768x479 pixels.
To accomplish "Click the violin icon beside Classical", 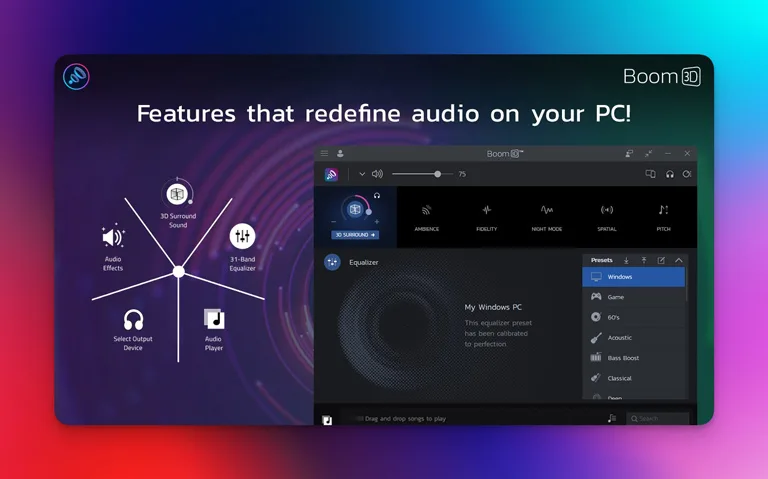I will click(596, 378).
